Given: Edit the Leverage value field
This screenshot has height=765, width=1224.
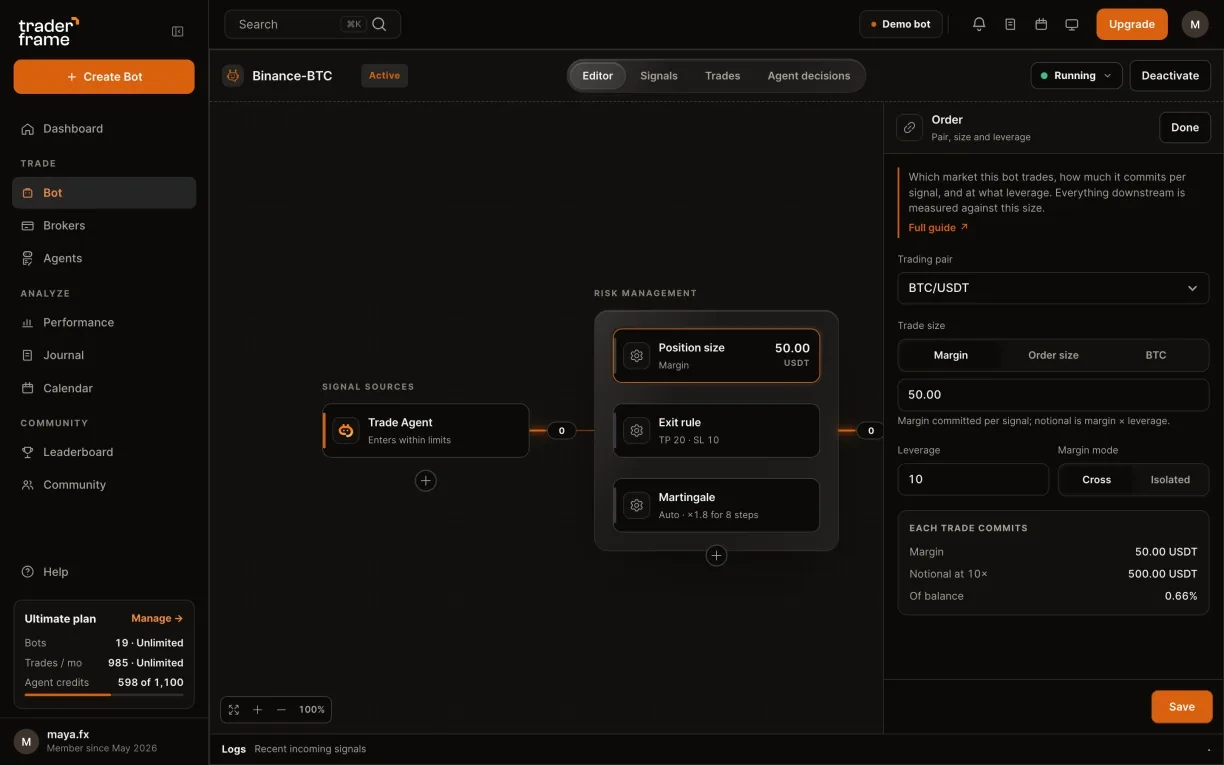Looking at the screenshot, I should (x=973, y=480).
